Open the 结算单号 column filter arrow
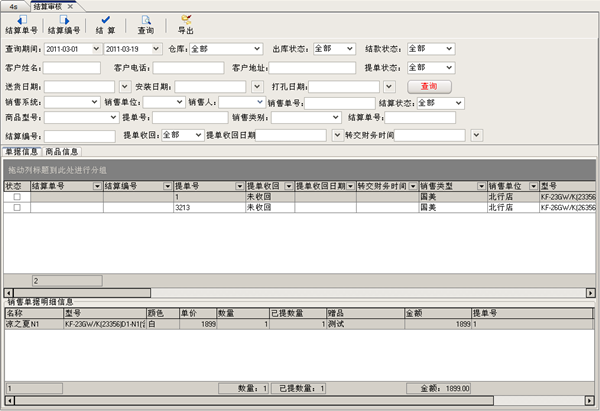 97,186
